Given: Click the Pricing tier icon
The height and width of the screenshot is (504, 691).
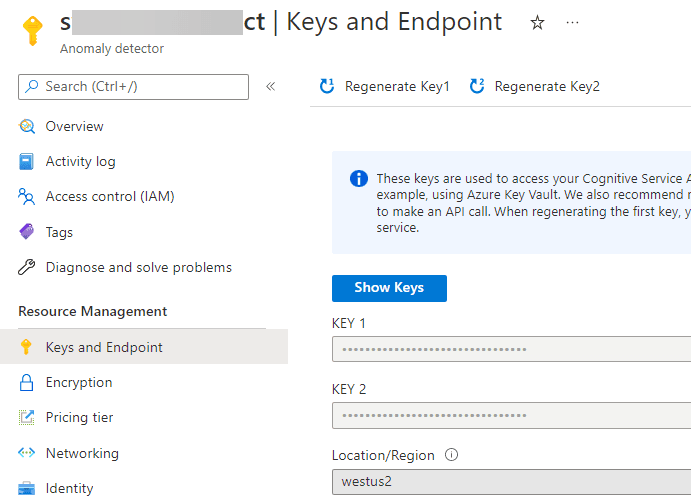Looking at the screenshot, I should tap(26, 417).
